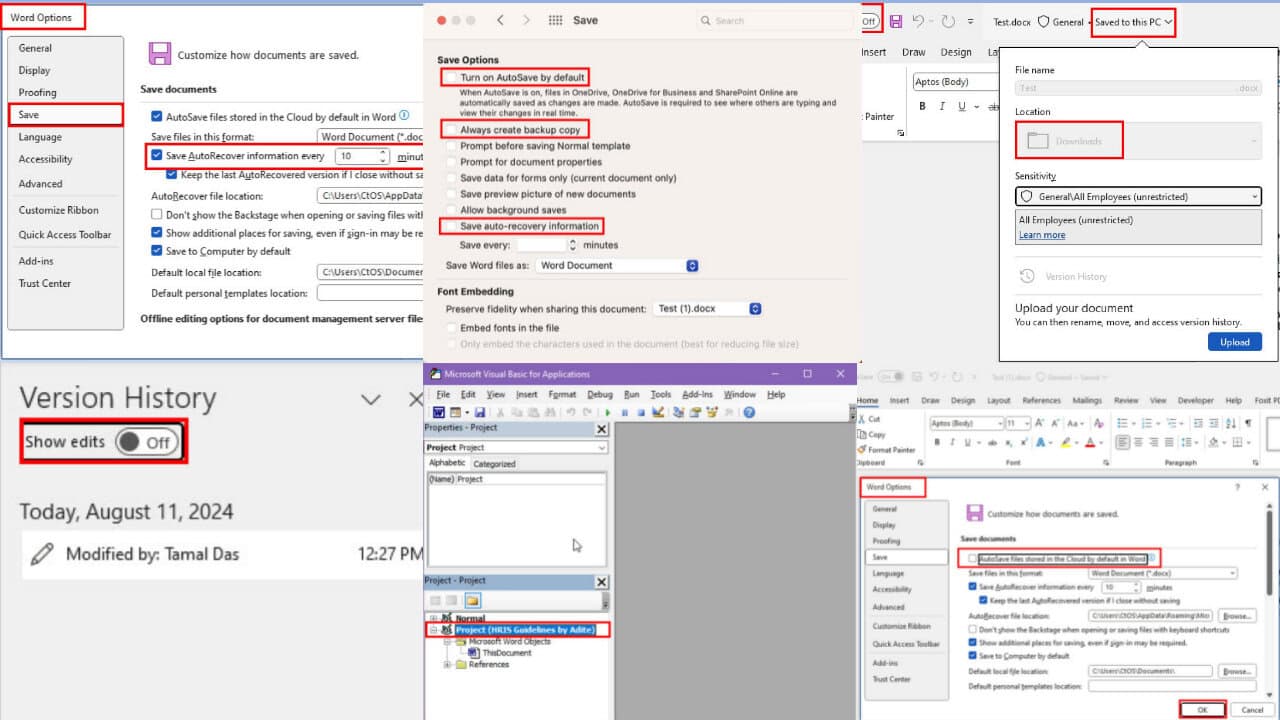Check Always create backup copy
Viewport: 1280px width, 720px height.
pyautogui.click(x=452, y=130)
